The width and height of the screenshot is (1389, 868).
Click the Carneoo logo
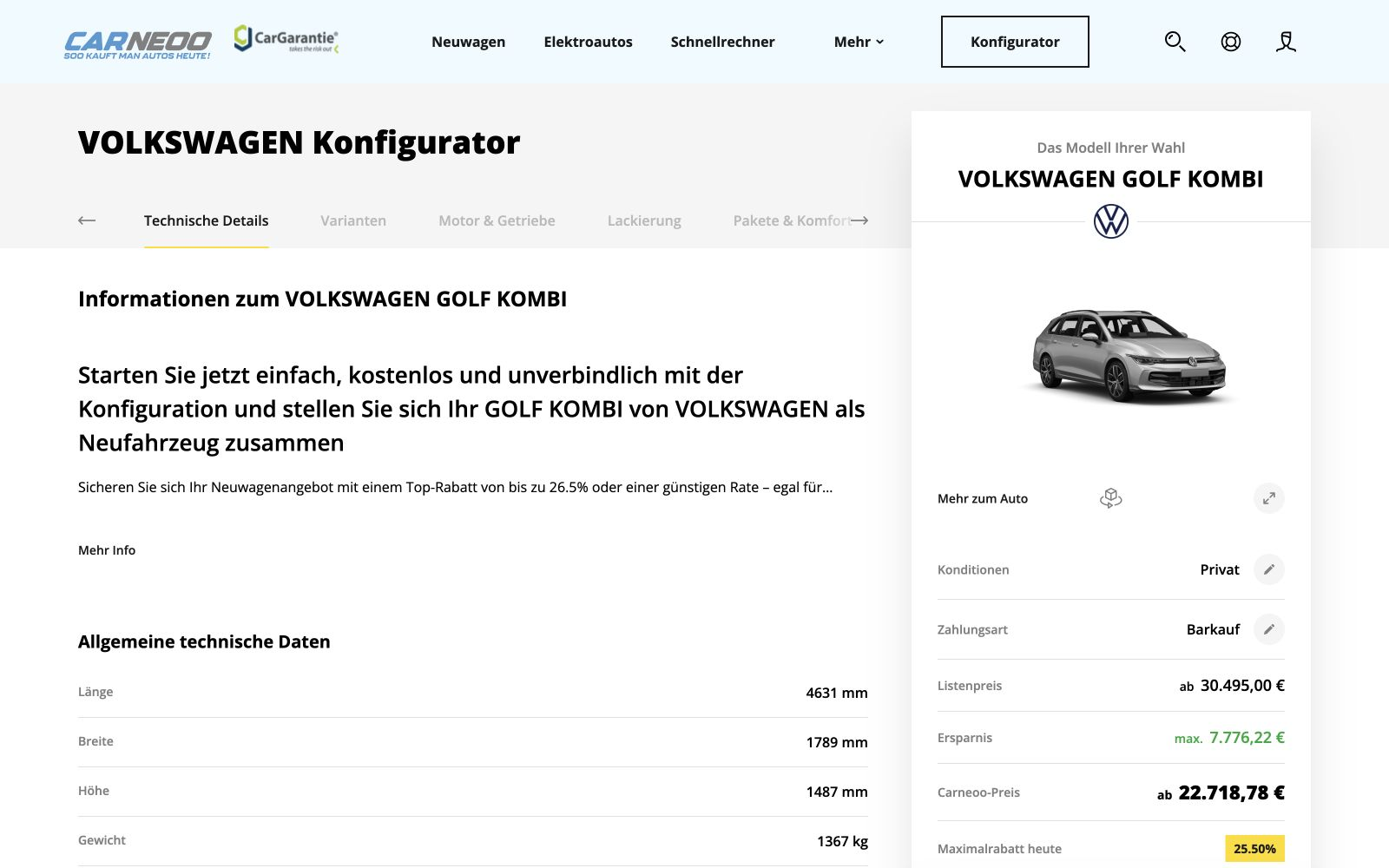pyautogui.click(x=137, y=44)
